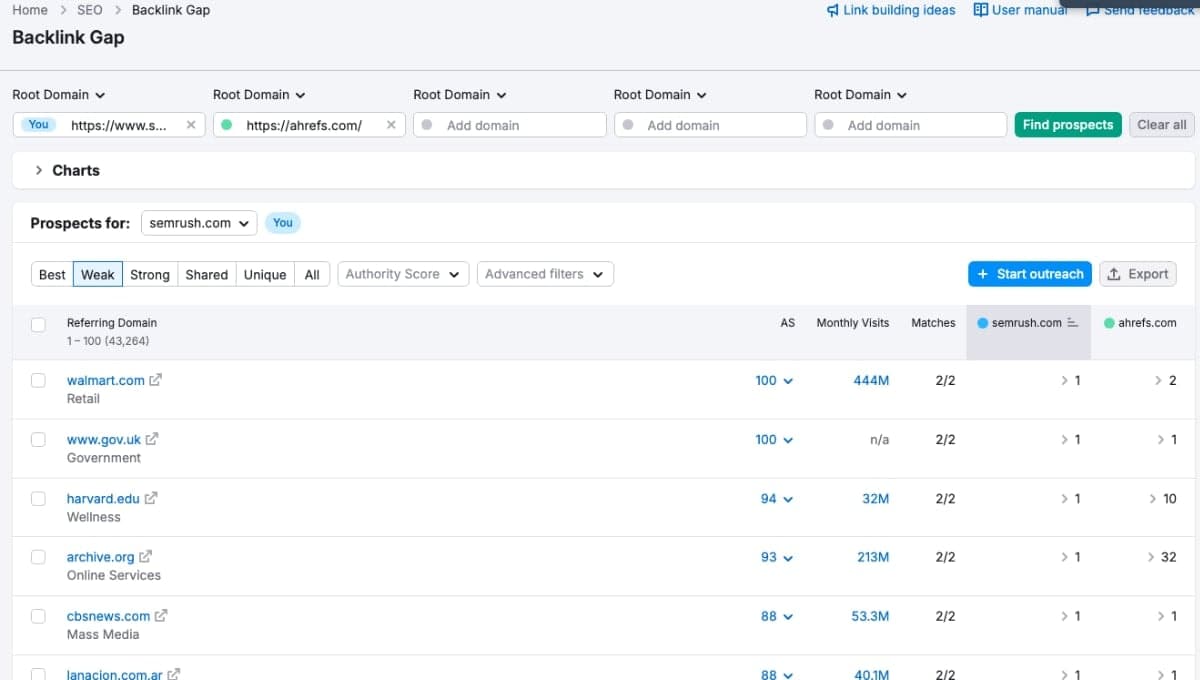Select the Shared tab
This screenshot has height=680, width=1200.
[207, 274]
